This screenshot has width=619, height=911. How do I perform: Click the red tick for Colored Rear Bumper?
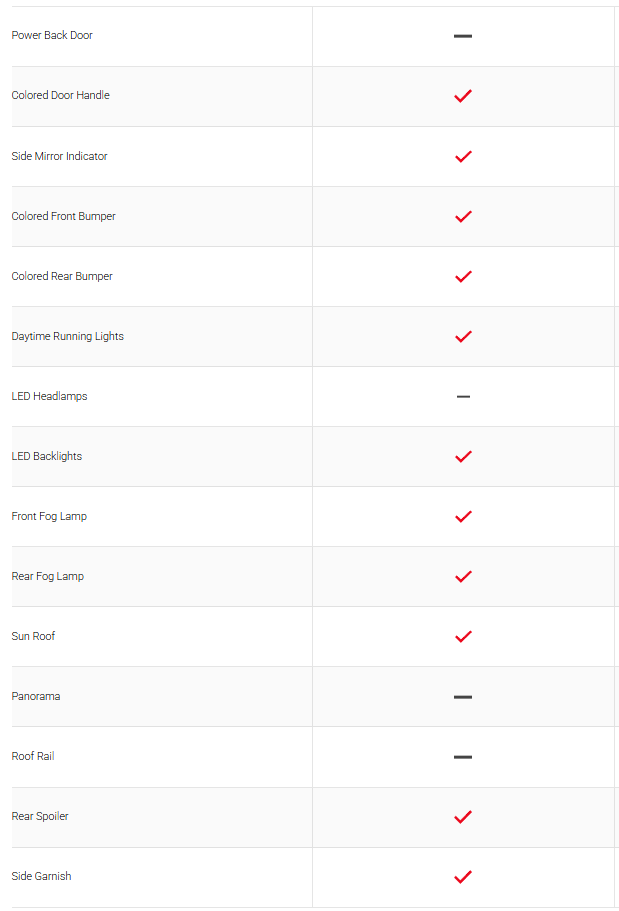[x=463, y=277]
